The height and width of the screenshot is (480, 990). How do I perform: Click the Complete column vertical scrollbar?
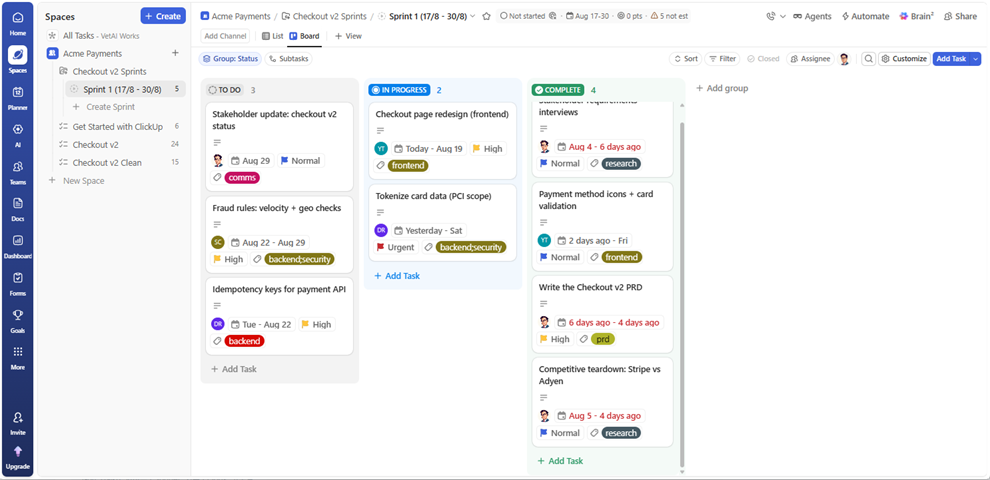point(681,294)
